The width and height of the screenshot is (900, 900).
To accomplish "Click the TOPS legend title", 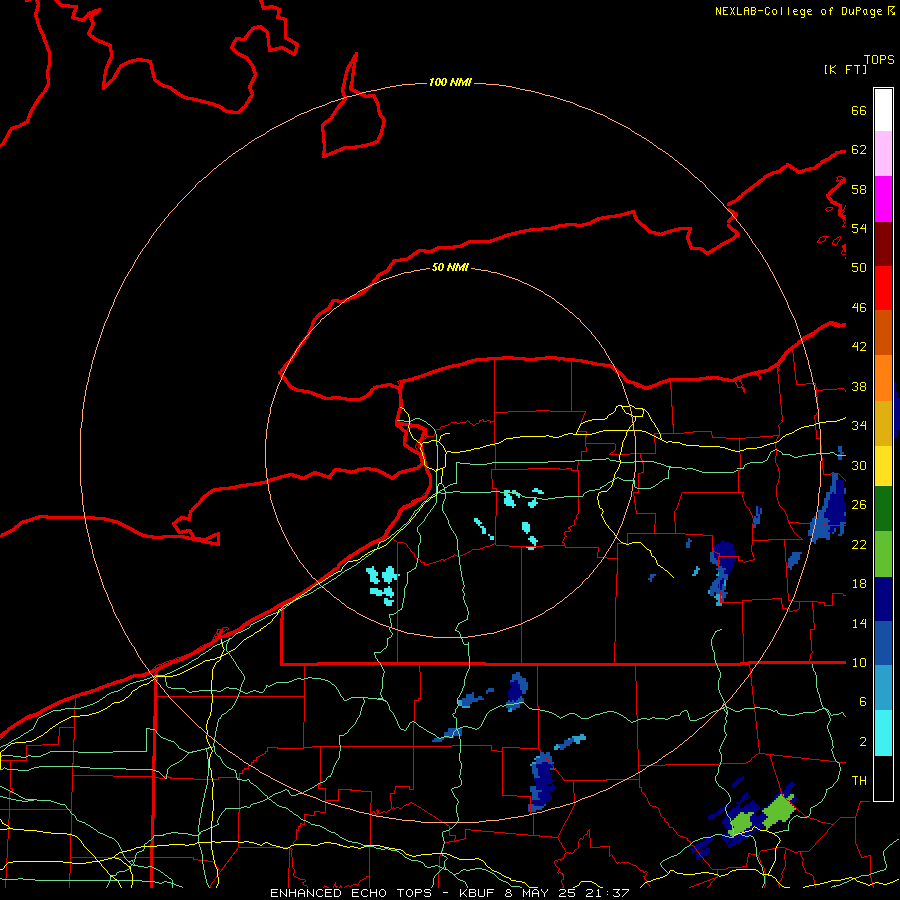I will [879, 60].
